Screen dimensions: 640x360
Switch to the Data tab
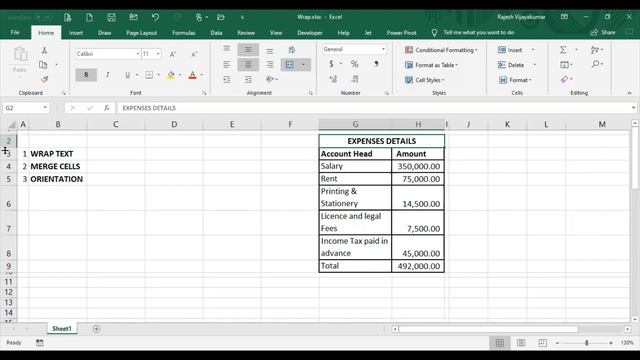(216, 33)
